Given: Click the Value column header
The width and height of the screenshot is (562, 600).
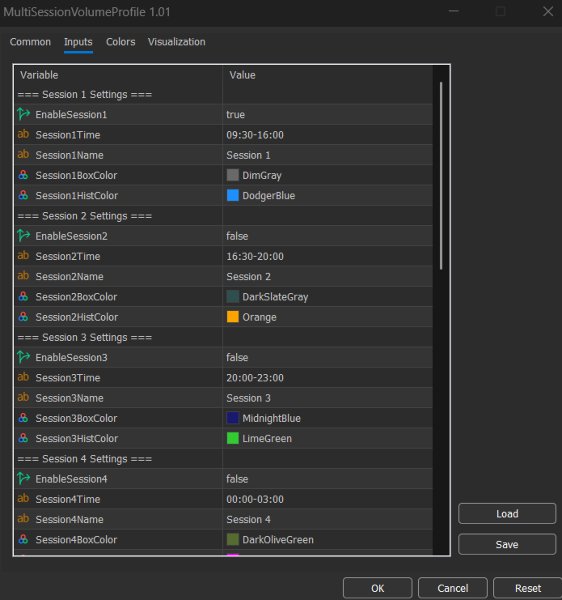Looking at the screenshot, I should [327, 75].
